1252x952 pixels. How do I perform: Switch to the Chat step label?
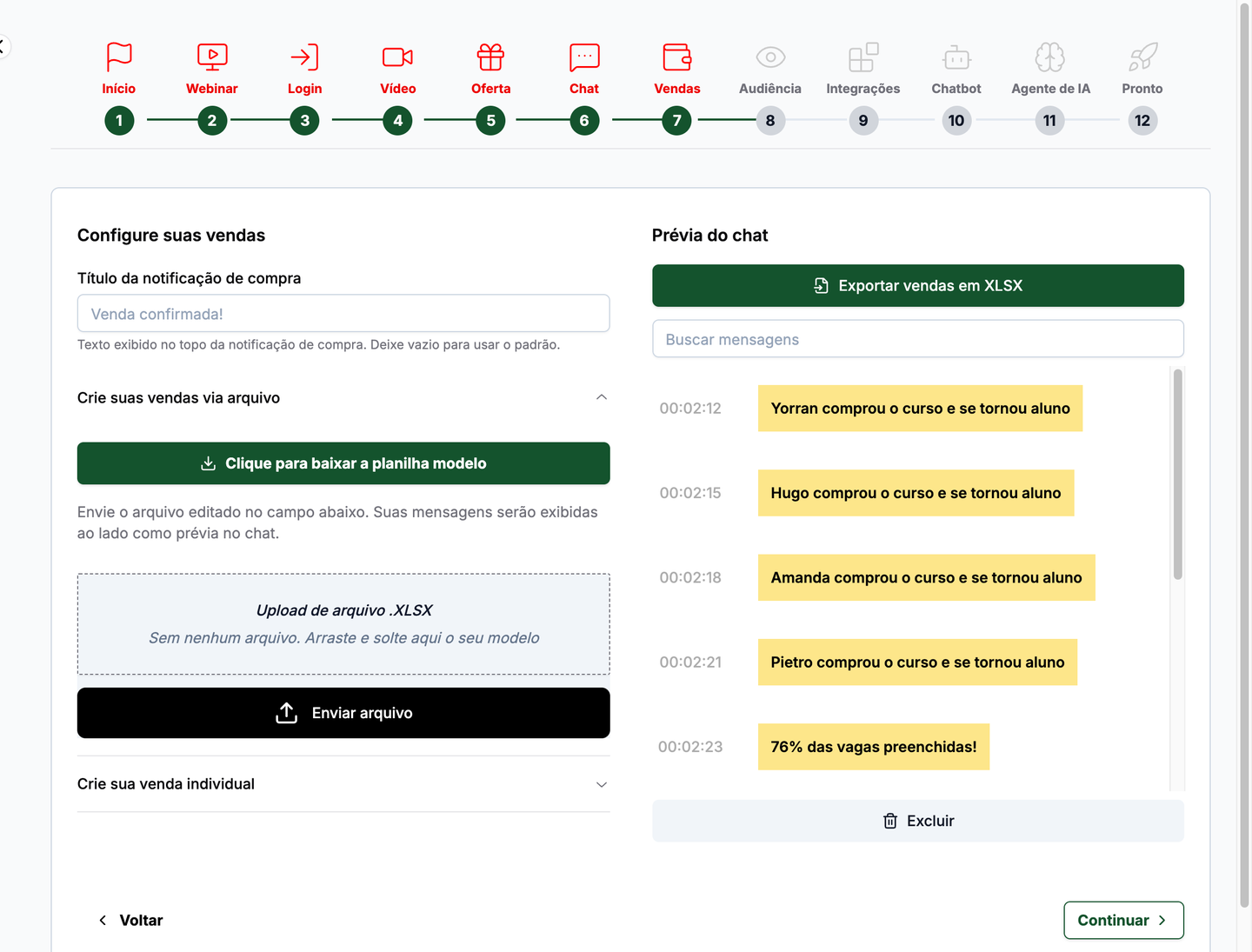point(584,89)
